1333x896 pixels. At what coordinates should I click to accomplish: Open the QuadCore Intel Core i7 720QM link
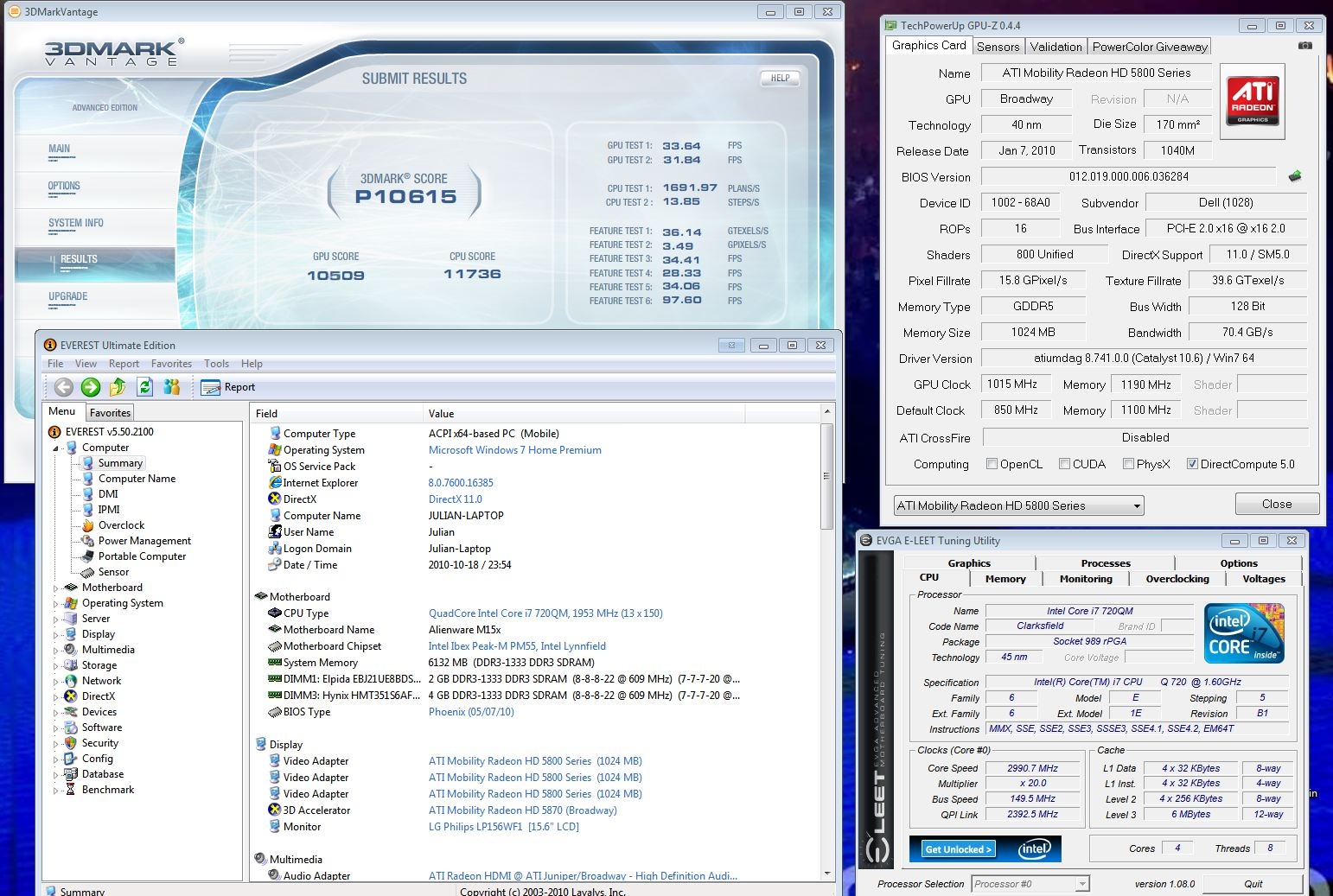pos(545,613)
